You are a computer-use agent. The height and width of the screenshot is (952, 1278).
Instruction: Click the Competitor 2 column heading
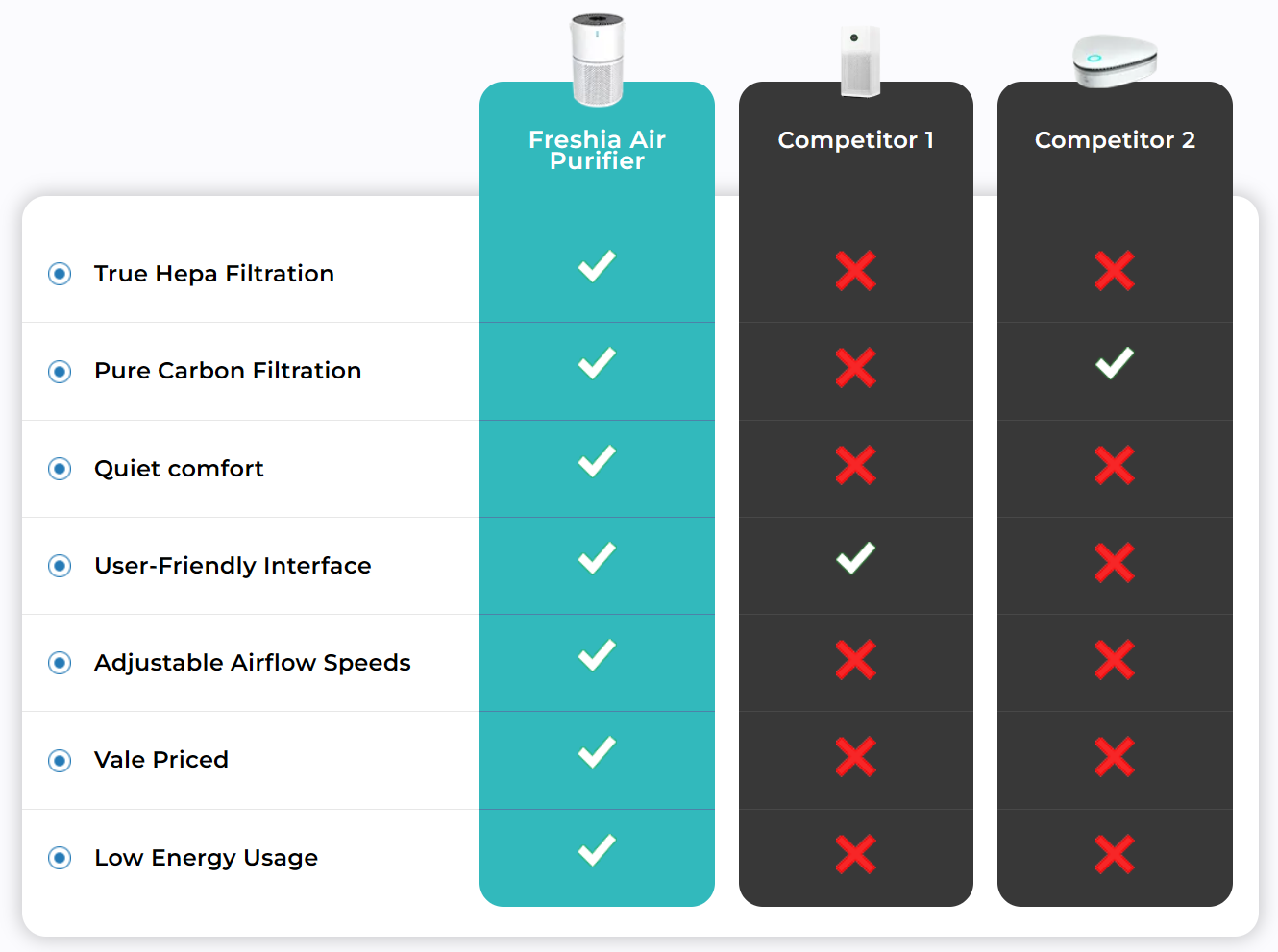click(1115, 140)
